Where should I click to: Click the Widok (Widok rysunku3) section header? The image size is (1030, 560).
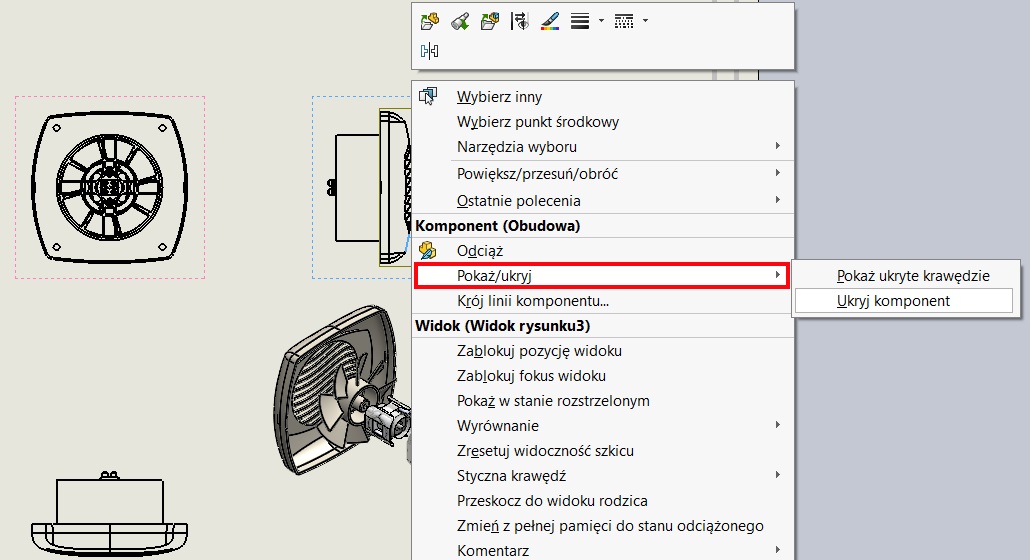pos(503,326)
